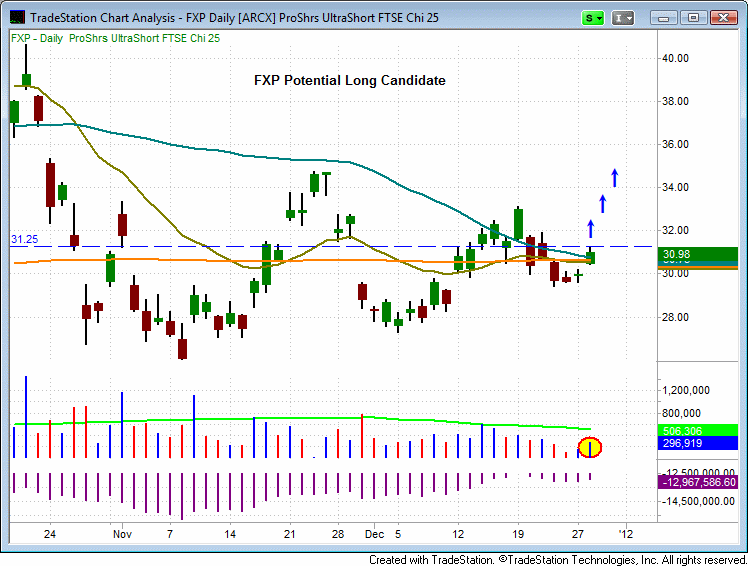Open the gray I interval-link dropdown
The height and width of the screenshot is (566, 748).
[x=623, y=18]
